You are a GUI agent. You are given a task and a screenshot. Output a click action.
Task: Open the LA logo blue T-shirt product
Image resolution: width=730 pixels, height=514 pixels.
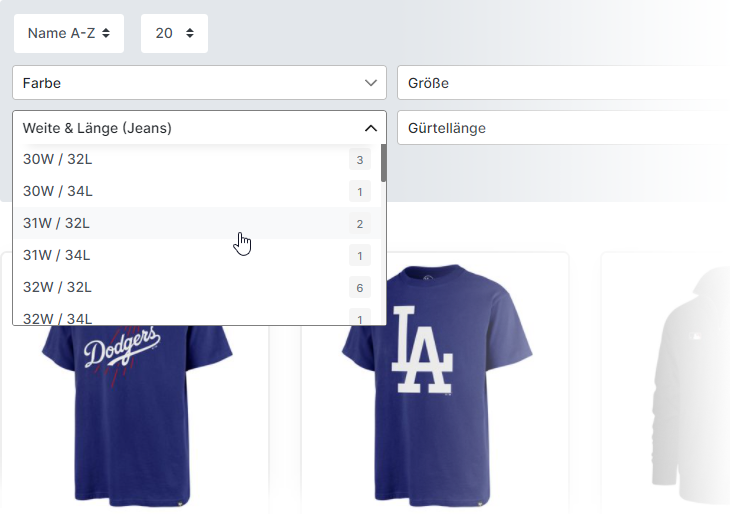[x=435, y=384]
